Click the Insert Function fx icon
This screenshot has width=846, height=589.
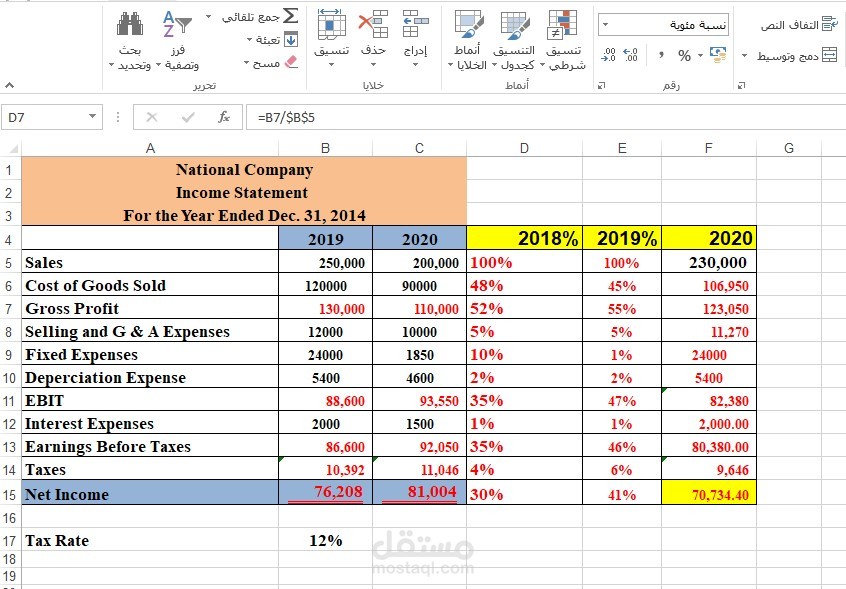pos(224,117)
